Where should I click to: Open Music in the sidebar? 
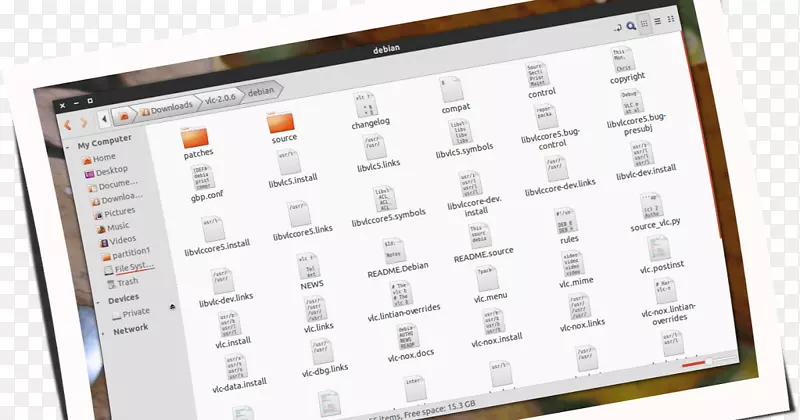[x=113, y=228]
